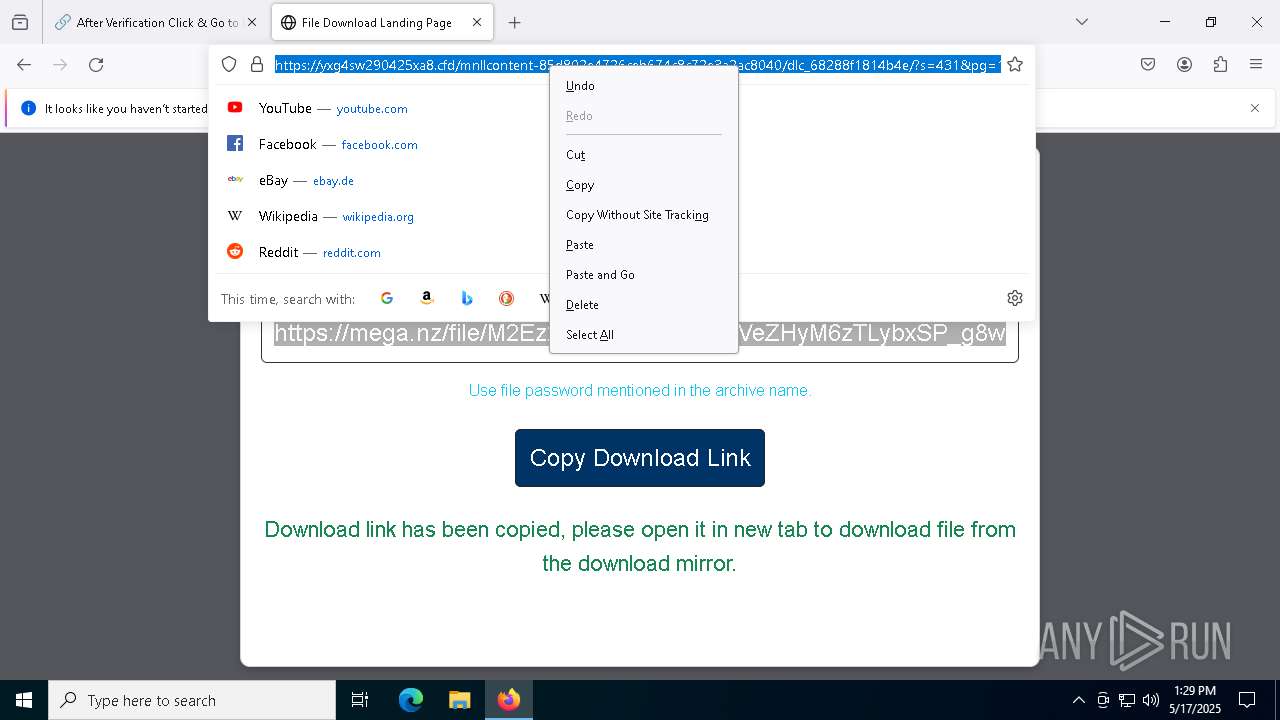The height and width of the screenshot is (720, 1280).
Task: Search this time with Google
Action: 387,298
